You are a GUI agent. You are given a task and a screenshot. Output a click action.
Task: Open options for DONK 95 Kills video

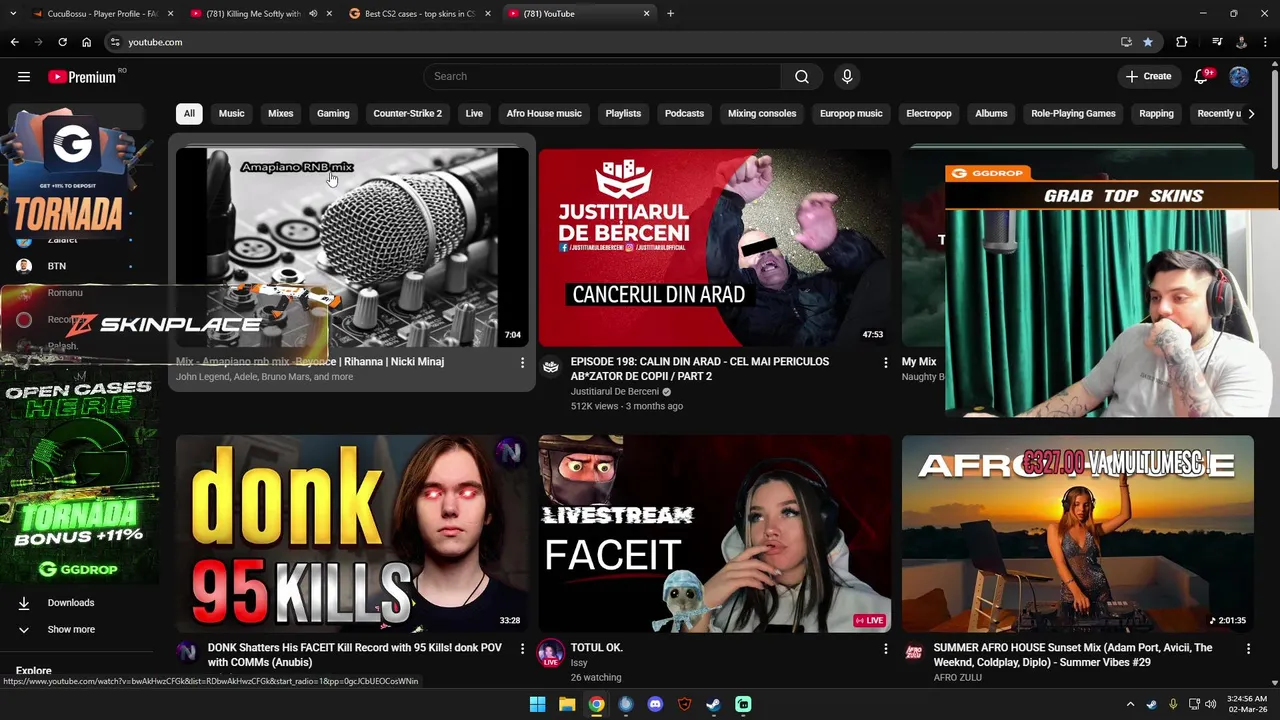tap(522, 649)
